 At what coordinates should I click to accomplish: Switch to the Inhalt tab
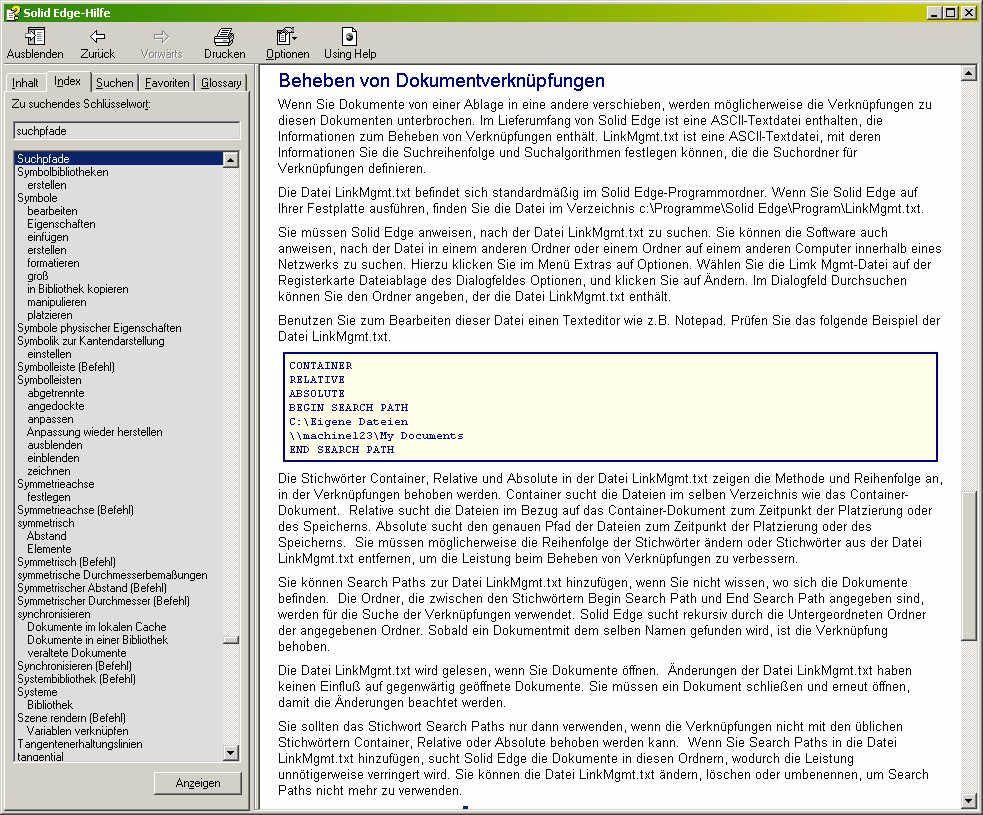point(25,83)
